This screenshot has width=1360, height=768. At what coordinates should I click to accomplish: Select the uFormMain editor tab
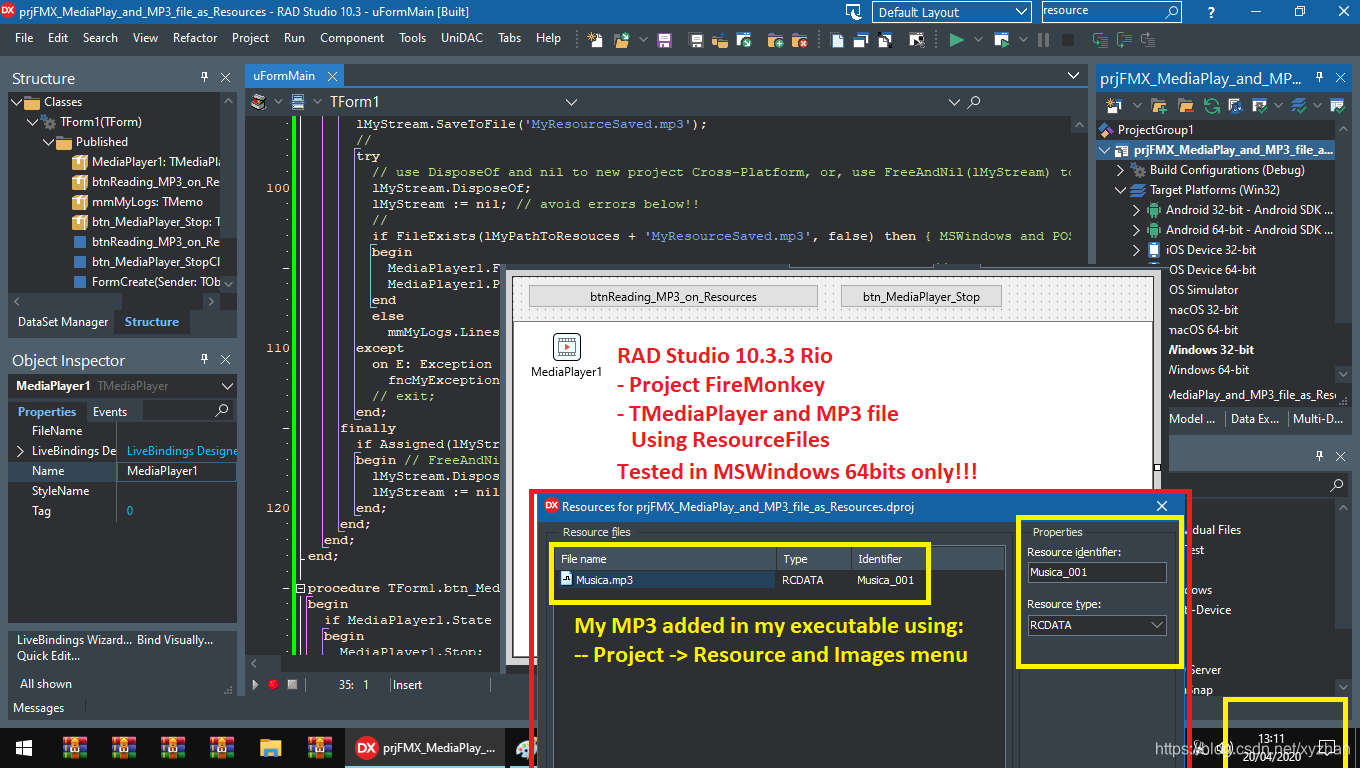(284, 75)
